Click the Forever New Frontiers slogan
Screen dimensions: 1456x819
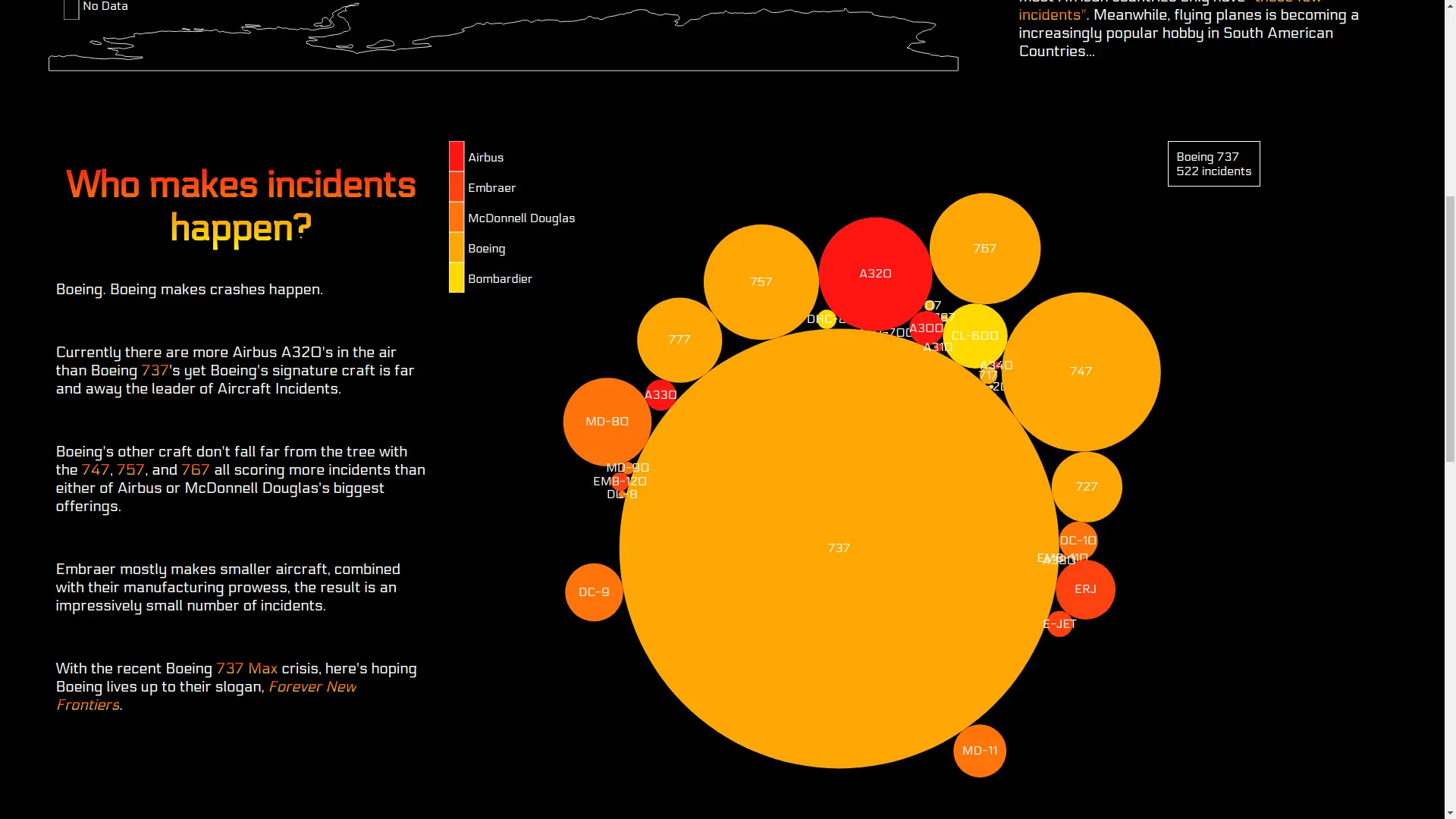tap(311, 687)
